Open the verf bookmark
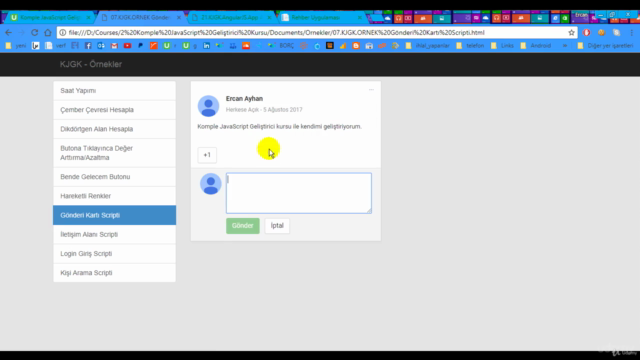The height and width of the screenshot is (360, 640). (56, 46)
